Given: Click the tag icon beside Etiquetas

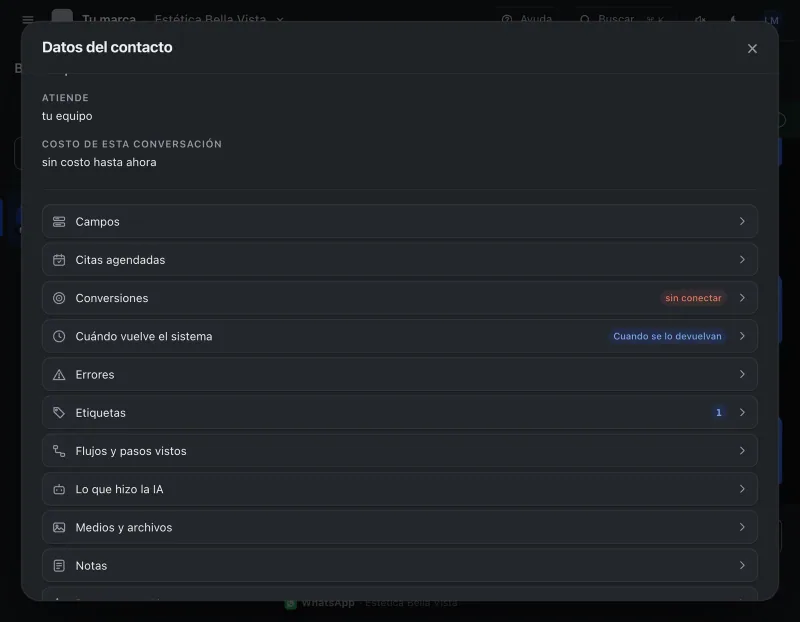Looking at the screenshot, I should click(59, 413).
